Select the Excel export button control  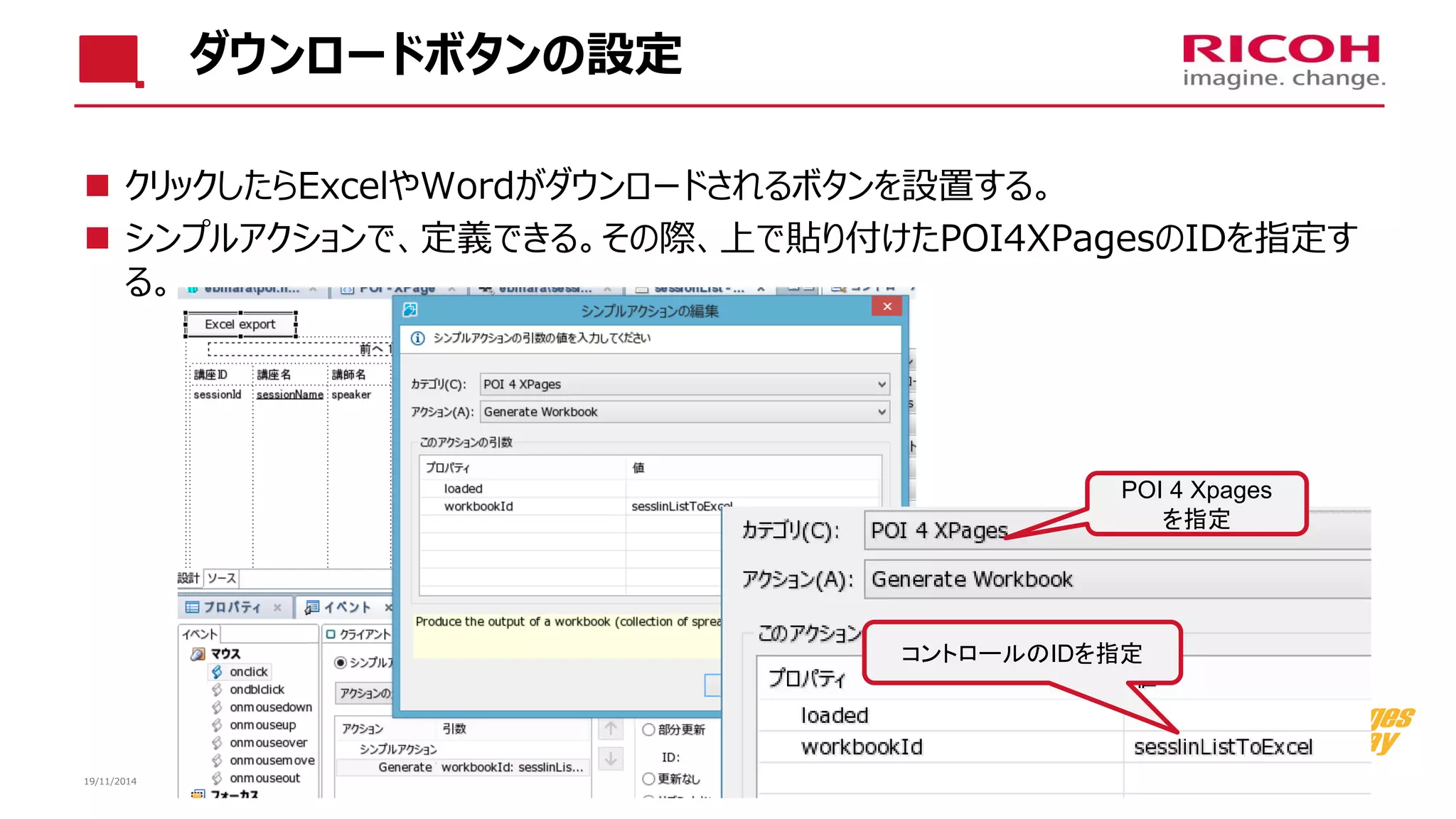tap(240, 324)
